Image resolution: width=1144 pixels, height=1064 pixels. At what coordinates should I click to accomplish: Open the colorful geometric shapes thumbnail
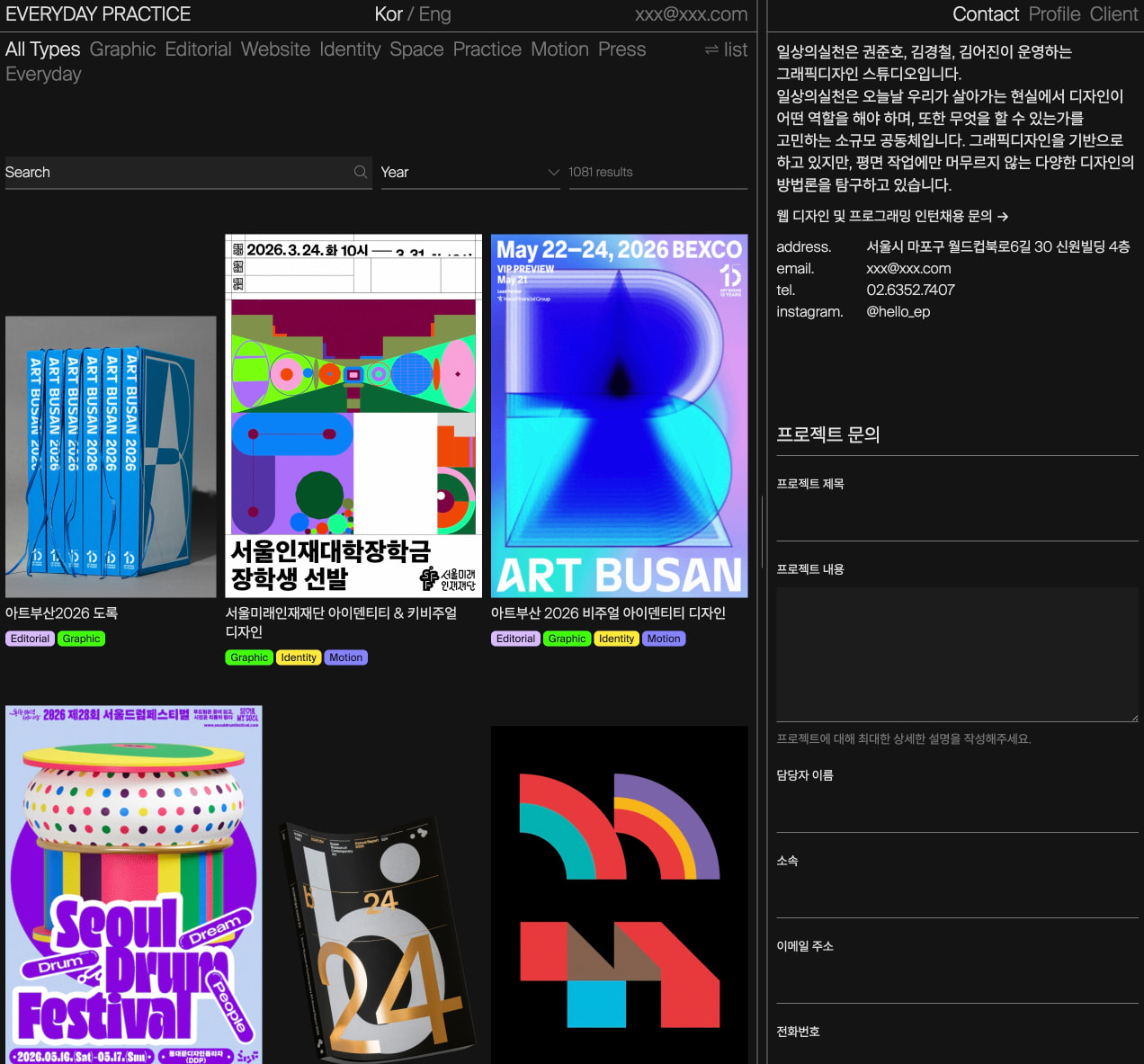click(619, 895)
